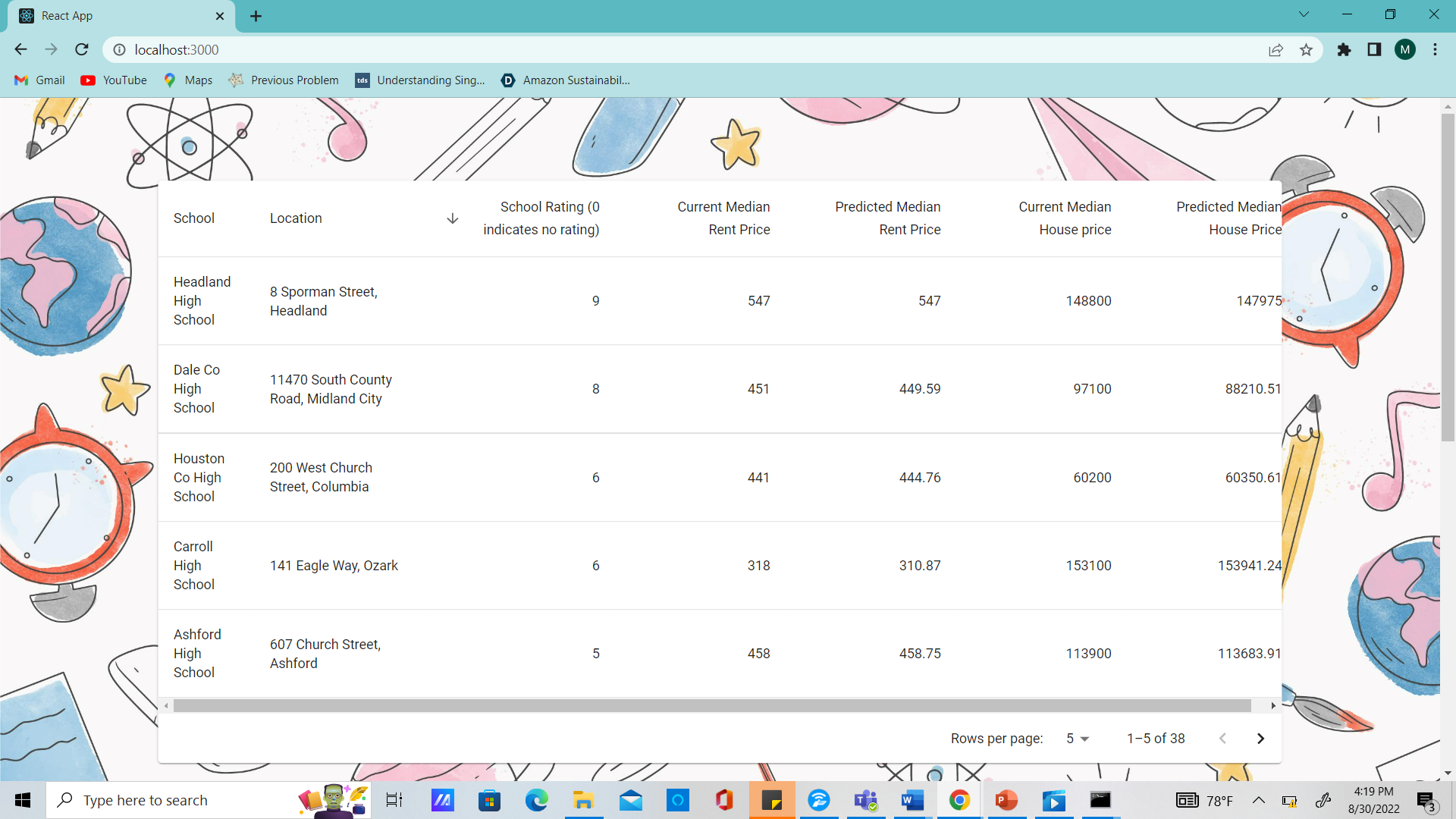This screenshot has width=1456, height=819.
Task: Open the Understanding Sing... bookmark
Action: click(x=421, y=80)
